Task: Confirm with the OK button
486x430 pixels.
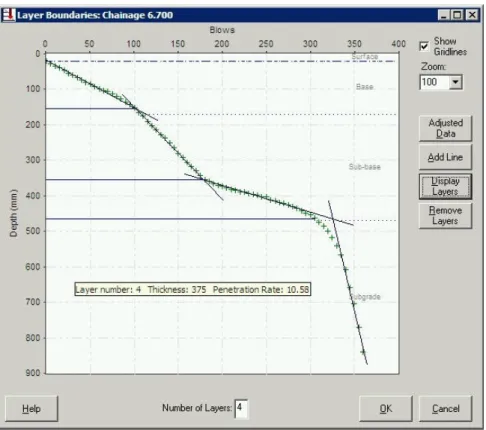Action: point(386,409)
